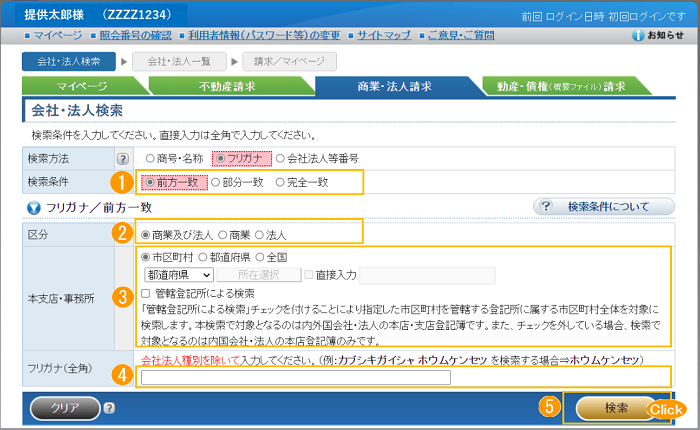Choose 前方一致 search condition

click(150, 182)
